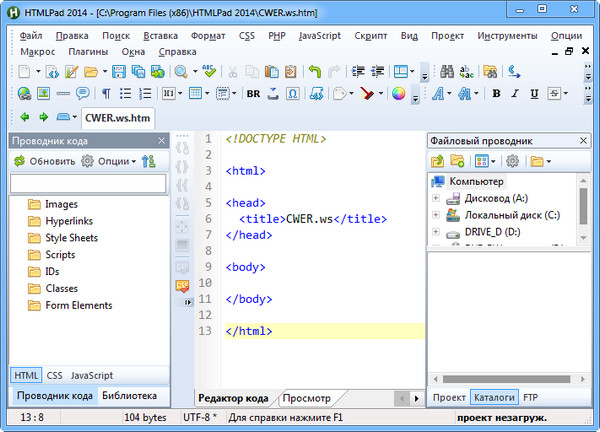Switch to the Просмотр tab

(x=306, y=398)
